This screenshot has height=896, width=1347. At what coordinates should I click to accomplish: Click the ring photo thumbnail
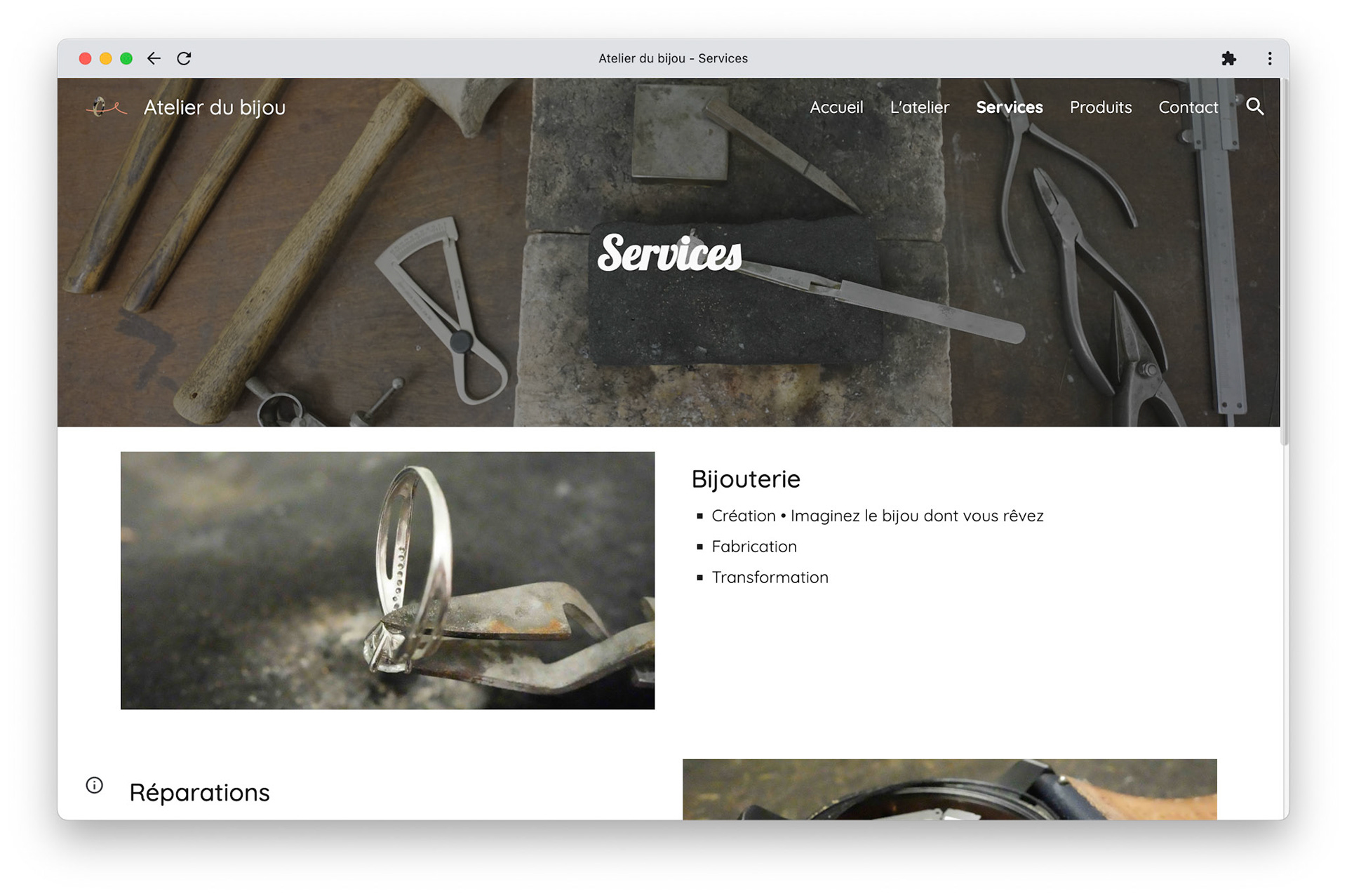(x=387, y=580)
